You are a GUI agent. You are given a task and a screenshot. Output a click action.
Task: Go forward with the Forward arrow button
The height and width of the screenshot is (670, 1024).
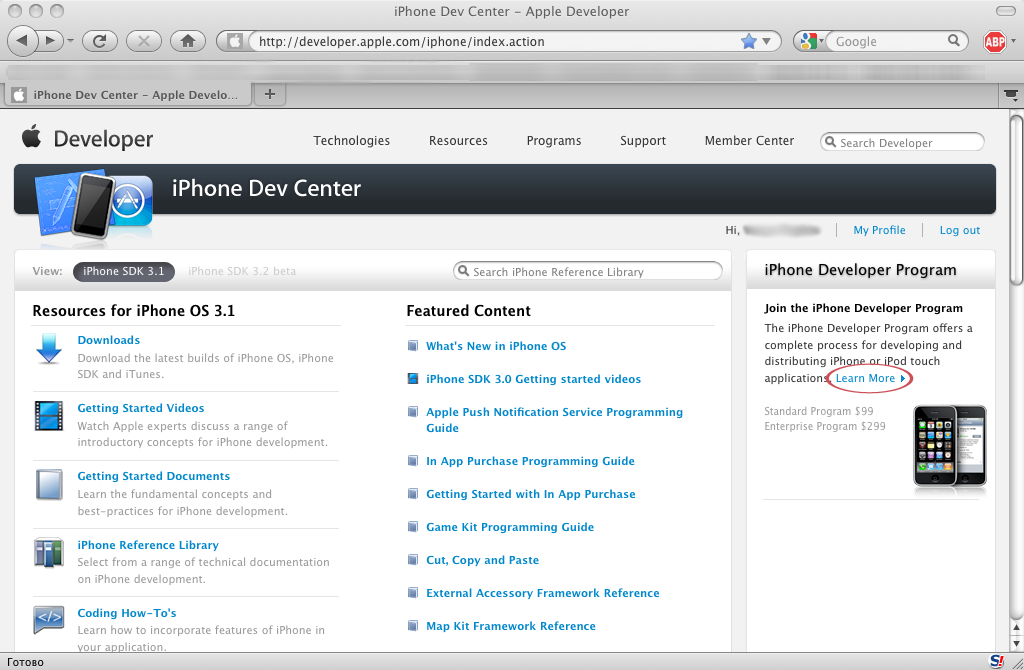(50, 41)
